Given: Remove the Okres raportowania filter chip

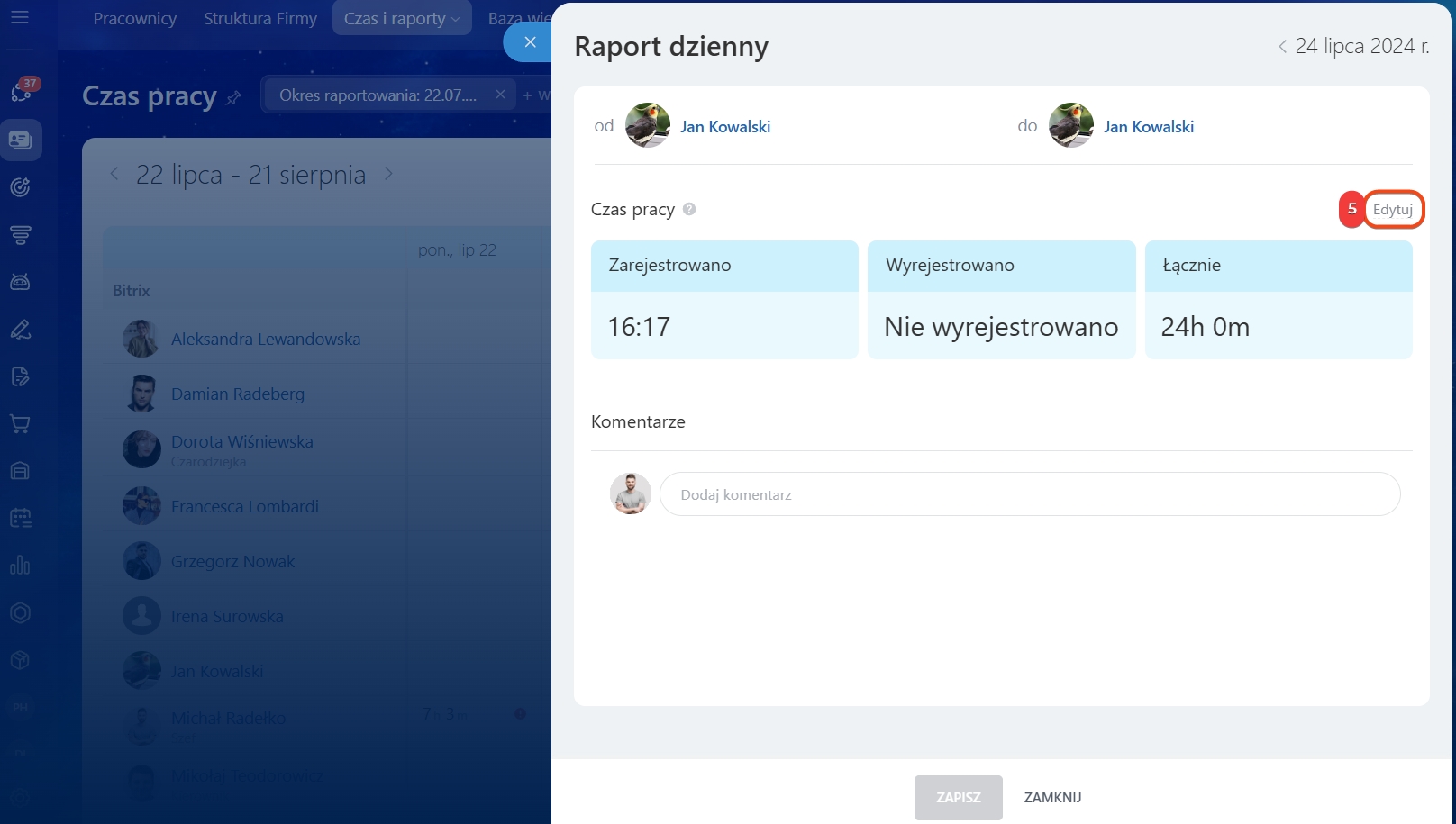Looking at the screenshot, I should [500, 95].
